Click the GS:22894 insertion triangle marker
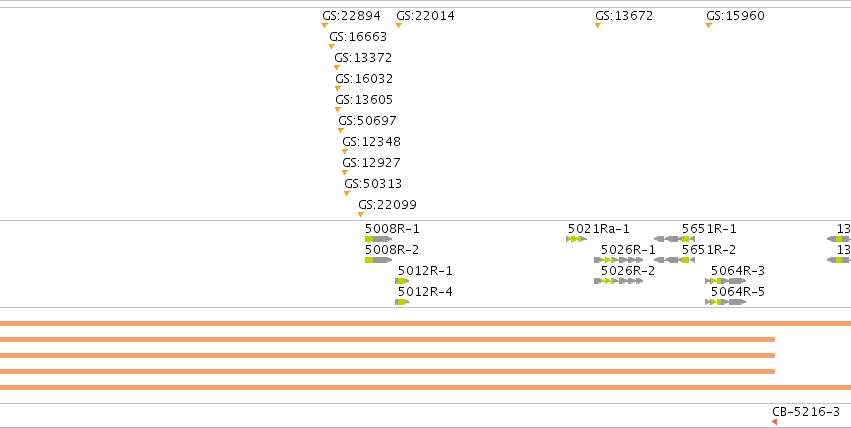The height and width of the screenshot is (428, 851). pos(325,25)
